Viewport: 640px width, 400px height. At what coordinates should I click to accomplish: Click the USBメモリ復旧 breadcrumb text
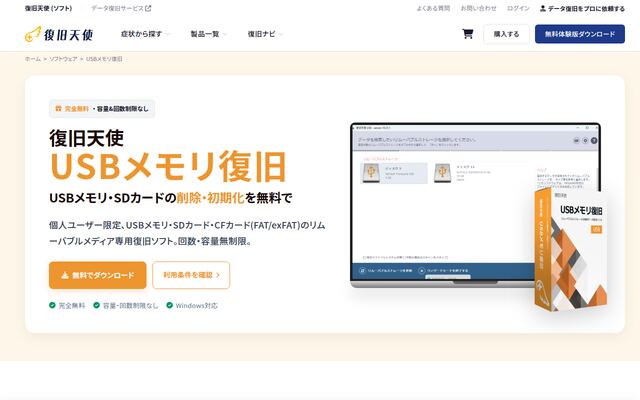[104, 59]
